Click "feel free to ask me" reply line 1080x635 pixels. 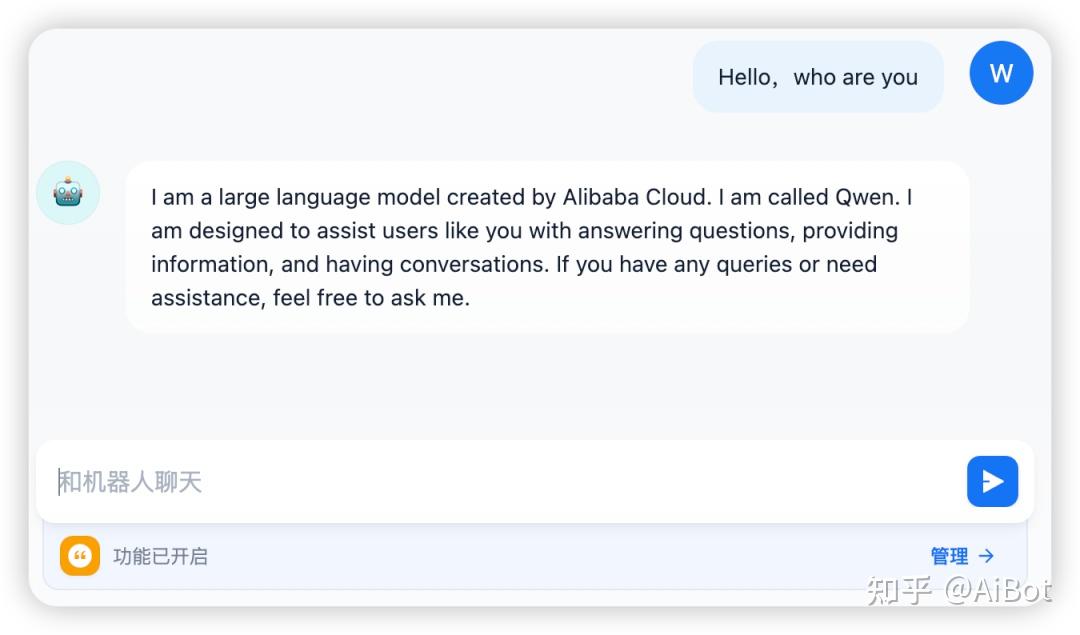[370, 298]
